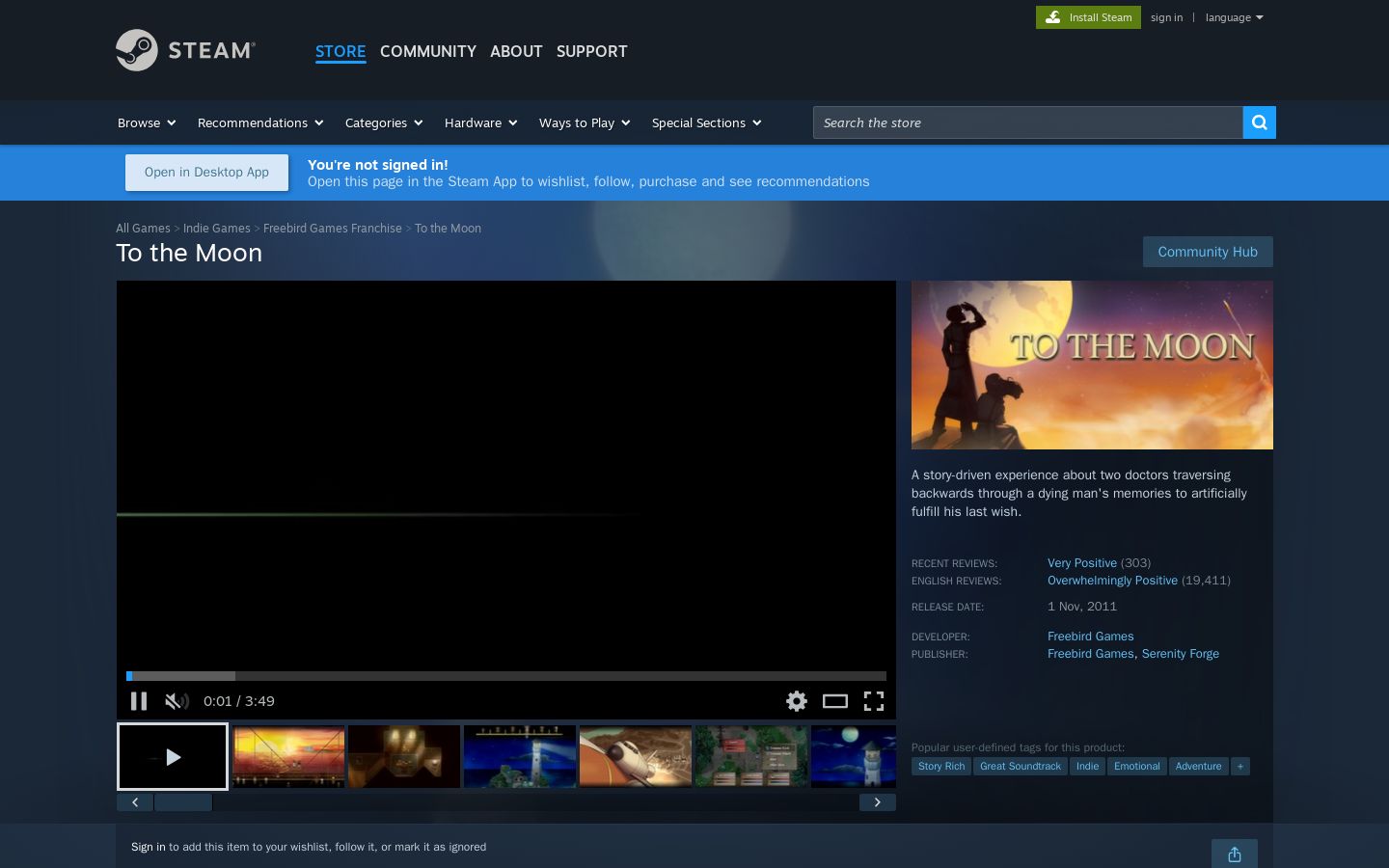Expand the Hardware menu
Viewport: 1389px width, 868px height.
click(481, 122)
